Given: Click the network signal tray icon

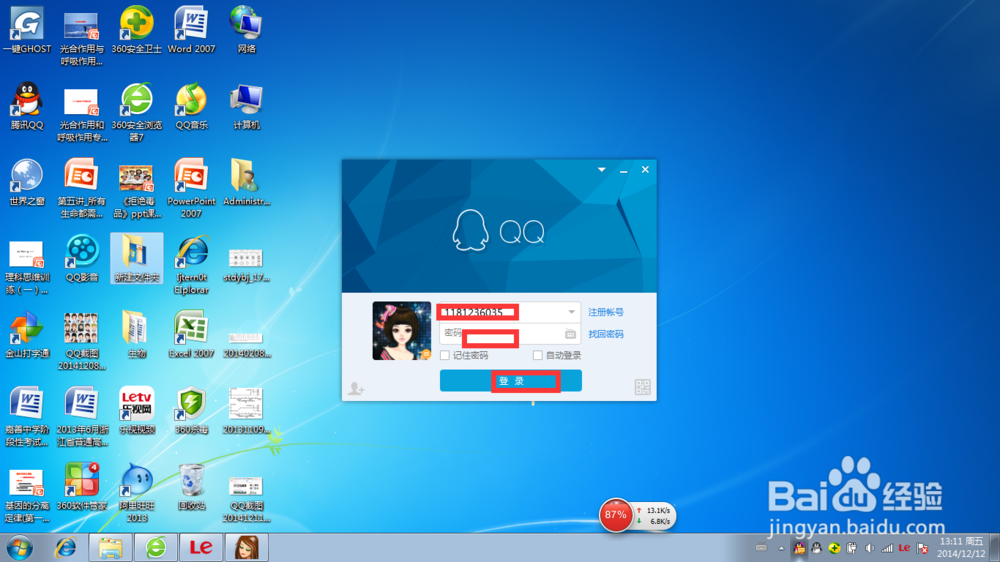Looking at the screenshot, I should [887, 548].
